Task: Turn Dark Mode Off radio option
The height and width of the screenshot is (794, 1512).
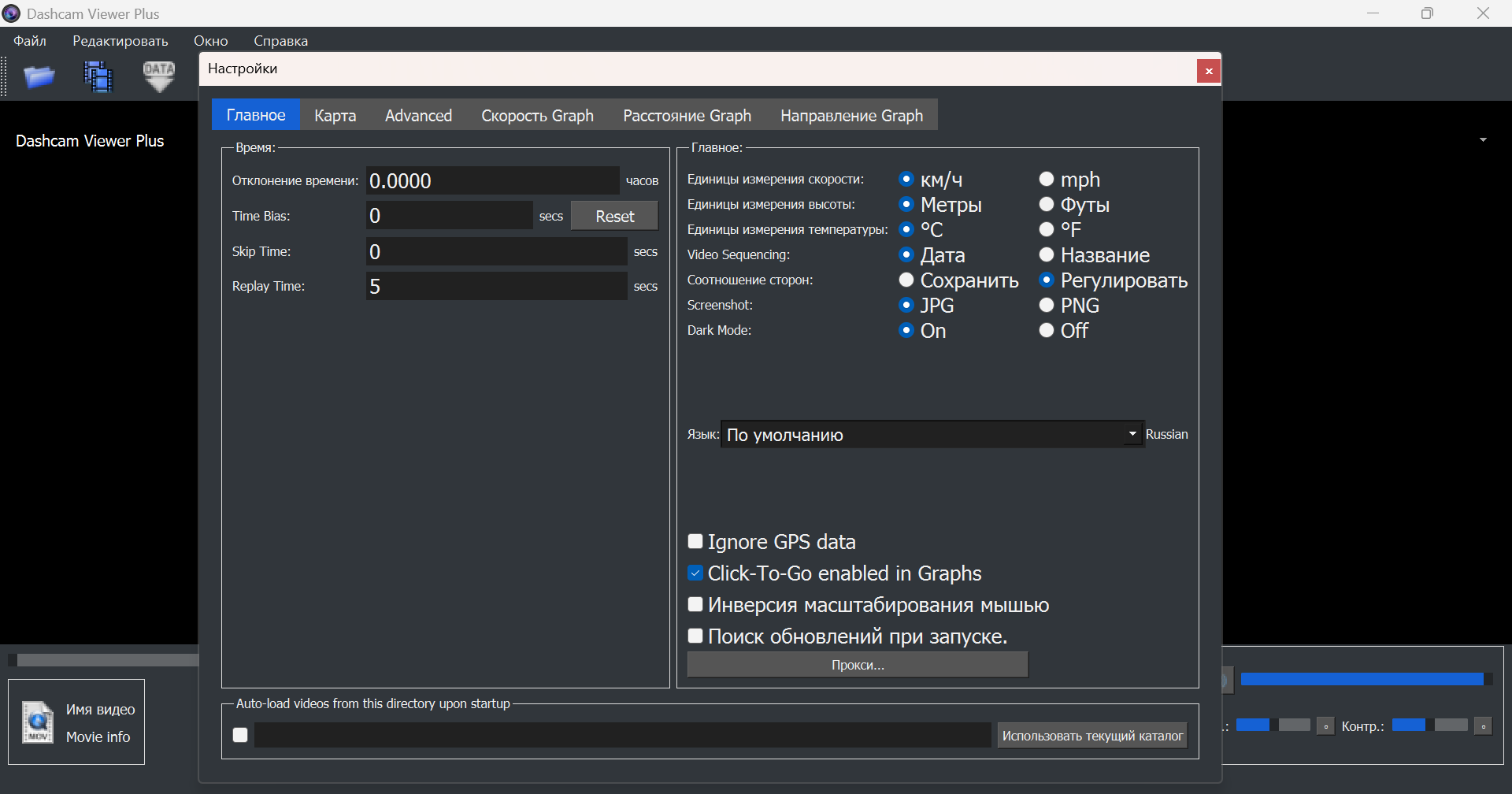Action: tap(1047, 331)
